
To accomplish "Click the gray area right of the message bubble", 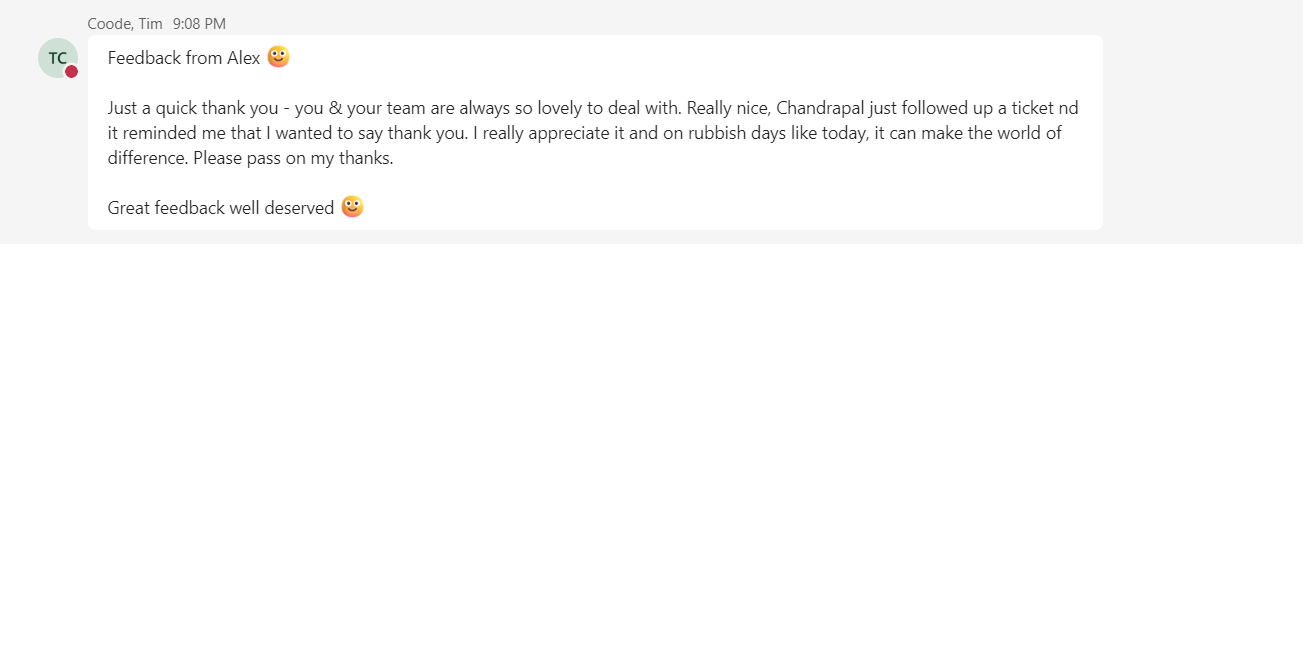I will (1200, 130).
